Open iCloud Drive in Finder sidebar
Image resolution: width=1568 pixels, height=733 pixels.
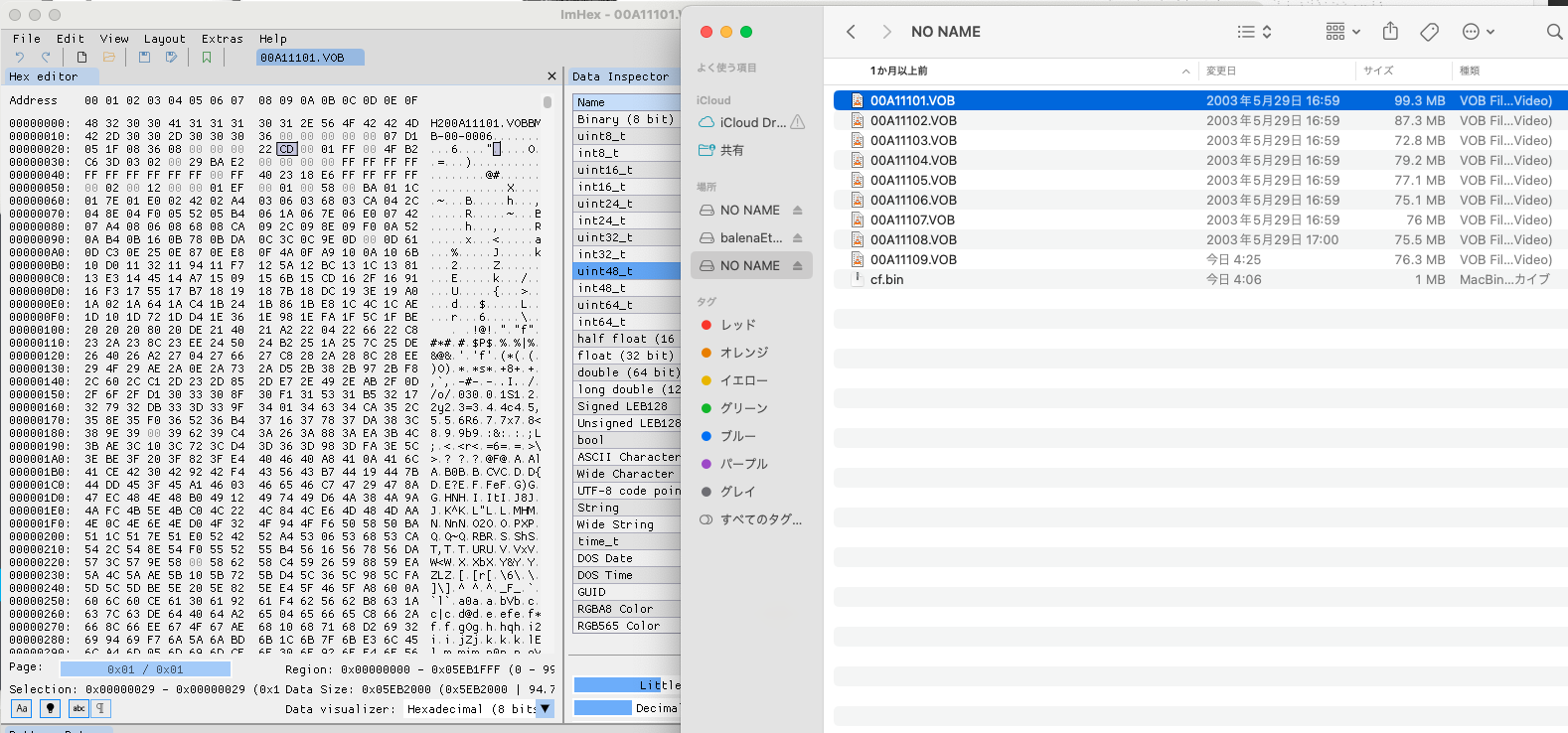click(752, 122)
